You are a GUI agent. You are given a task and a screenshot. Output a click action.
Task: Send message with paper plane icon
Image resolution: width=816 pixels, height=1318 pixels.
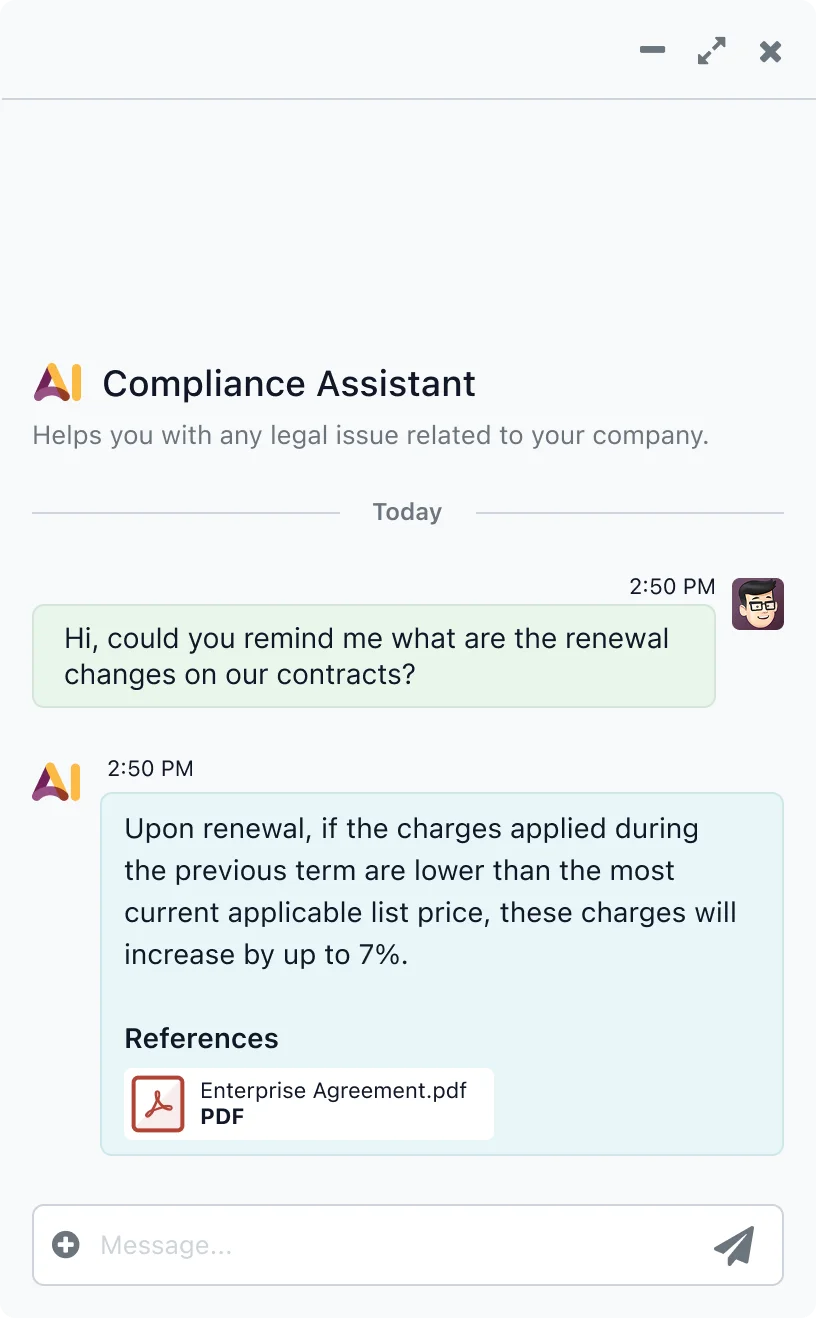734,1245
